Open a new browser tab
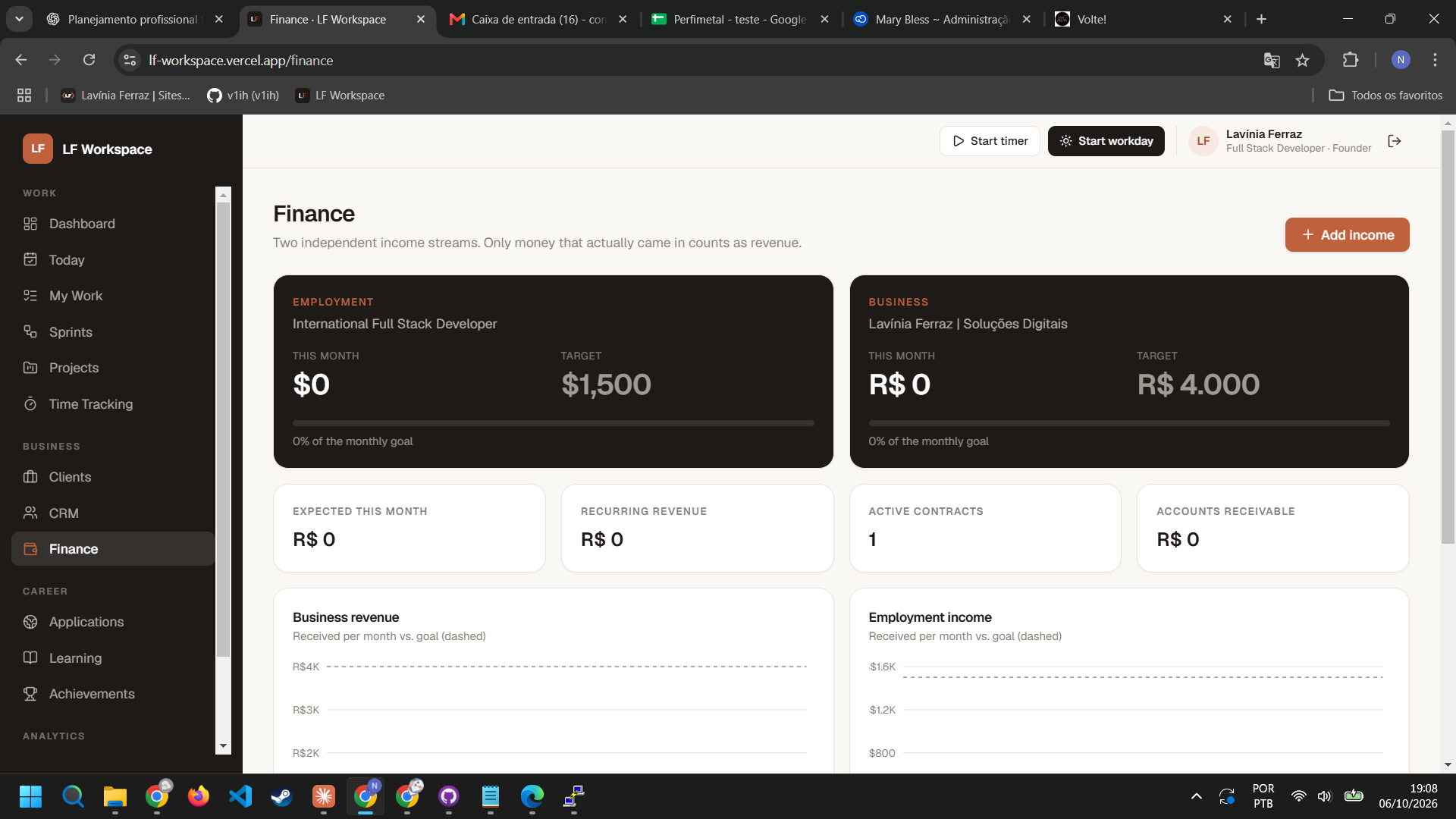The width and height of the screenshot is (1456, 819). (1261, 19)
